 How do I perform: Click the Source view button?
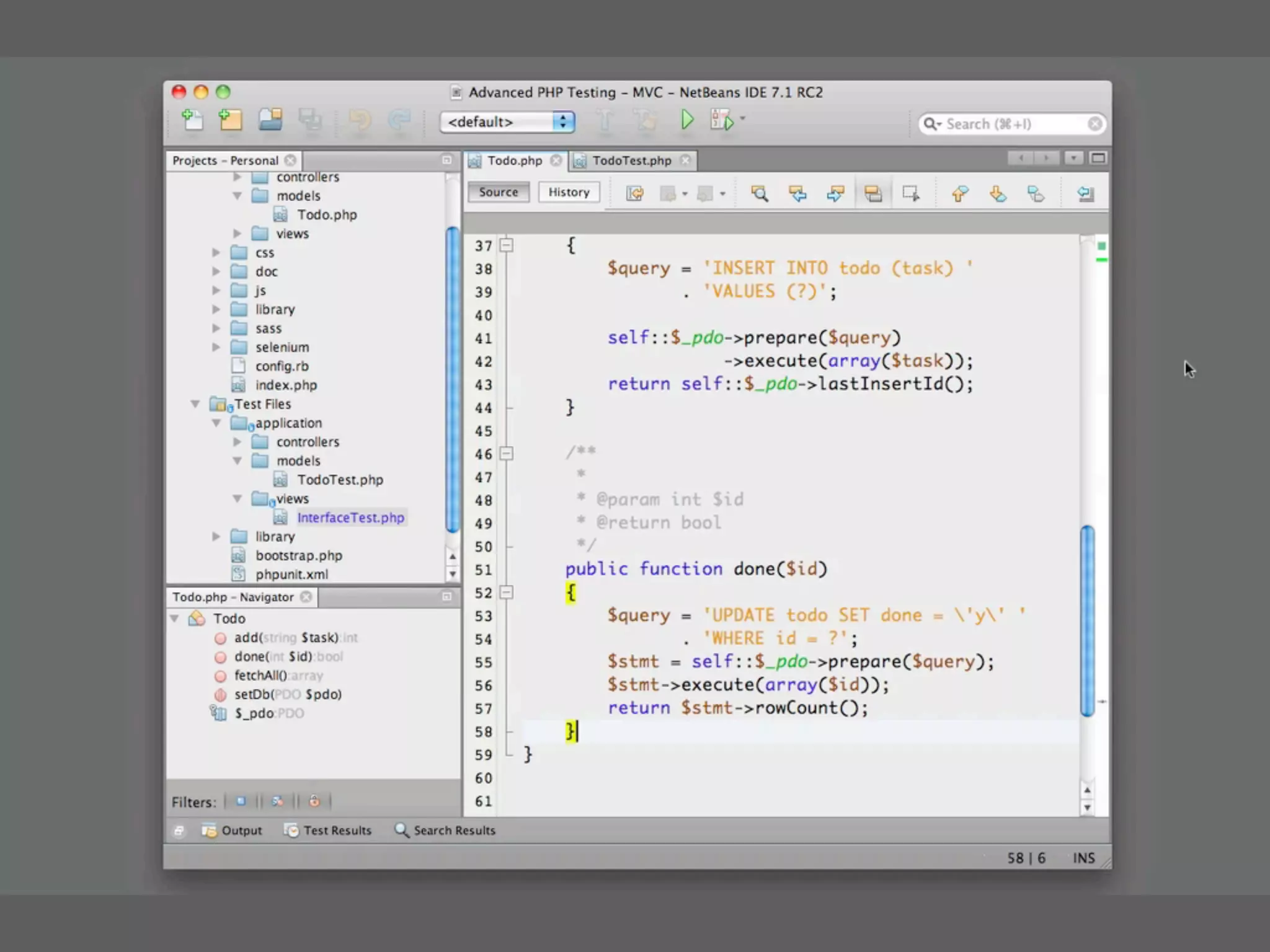498,192
